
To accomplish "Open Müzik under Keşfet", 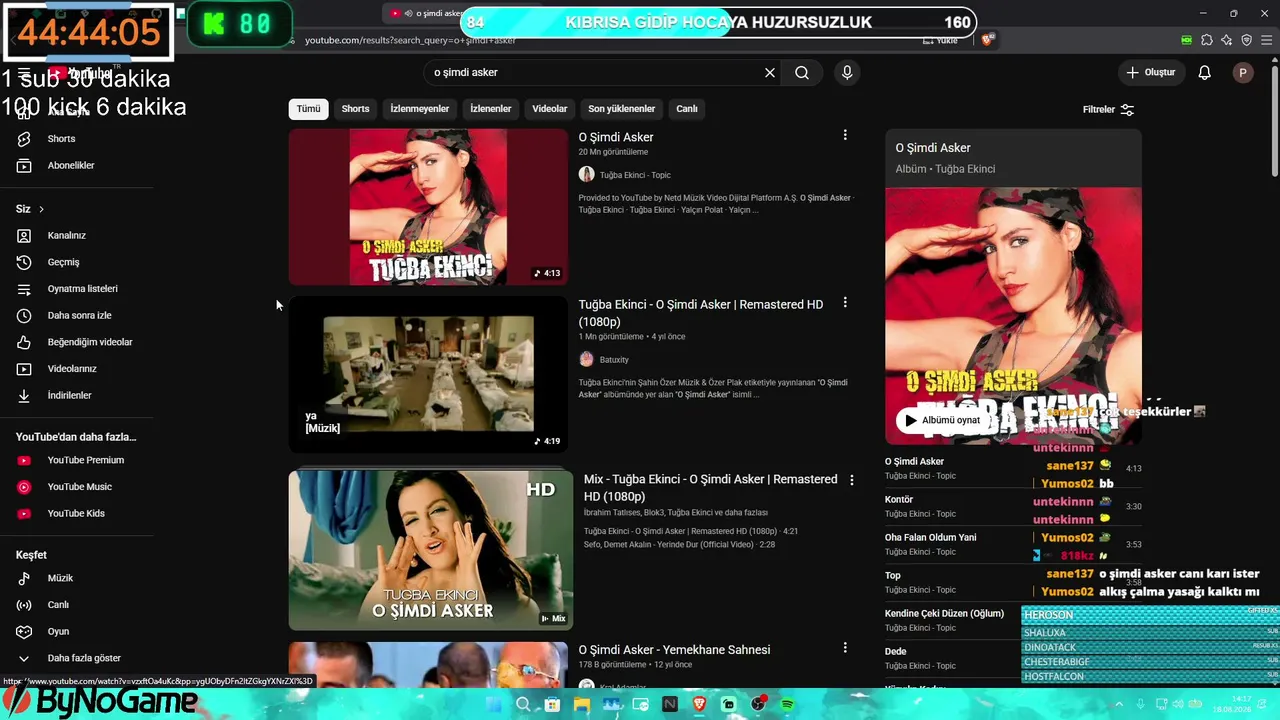I will click(60, 578).
